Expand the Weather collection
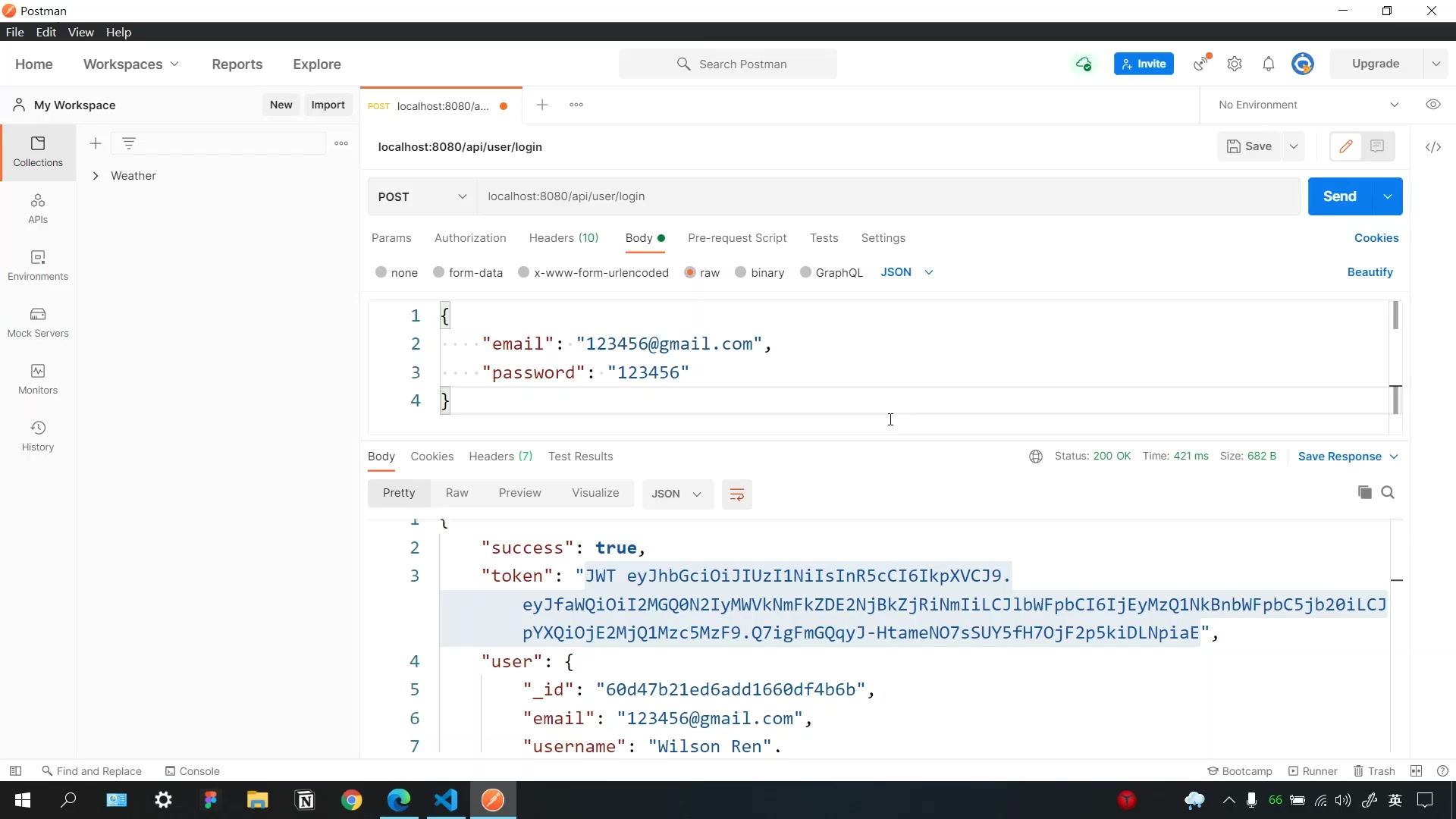 (x=96, y=176)
